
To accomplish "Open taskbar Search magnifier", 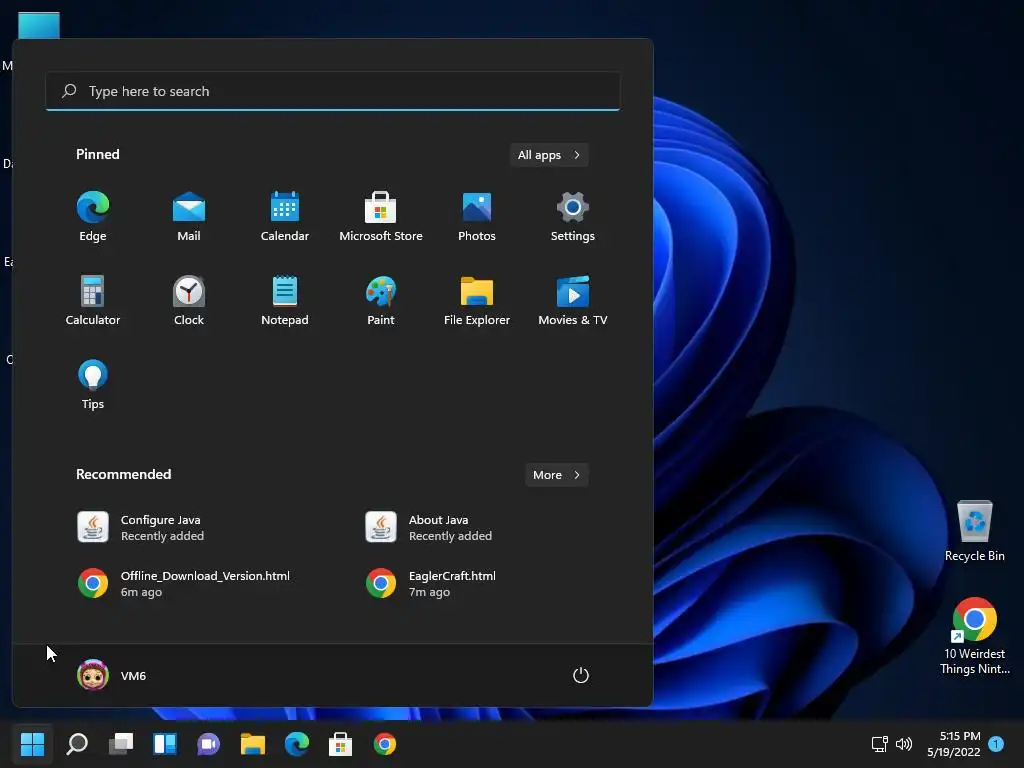I will (x=77, y=744).
